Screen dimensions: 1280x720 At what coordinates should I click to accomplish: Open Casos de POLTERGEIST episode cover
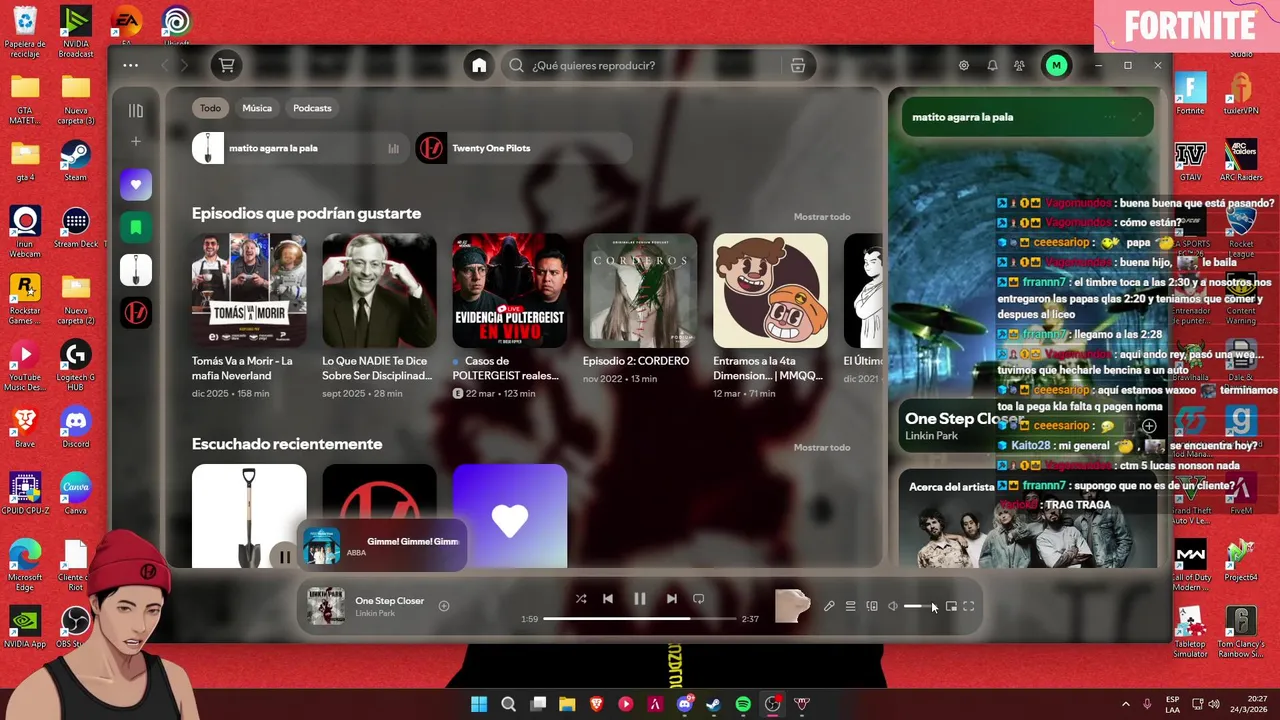[510, 291]
